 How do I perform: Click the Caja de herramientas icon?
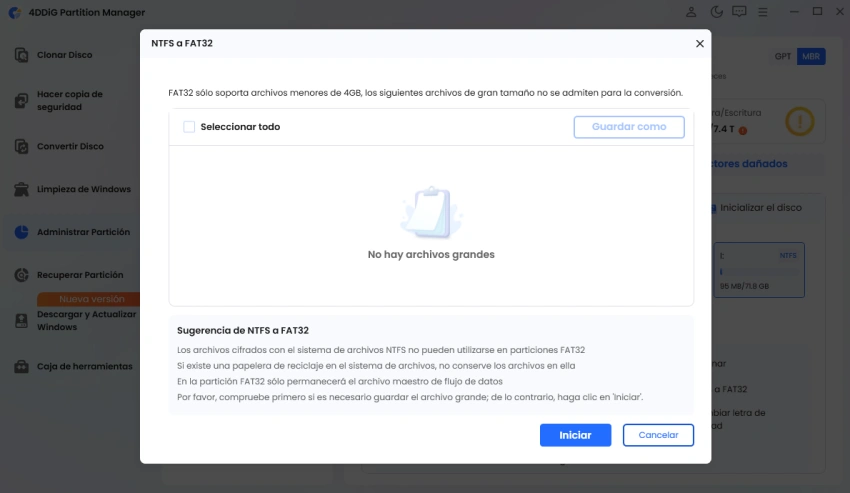click(x=21, y=367)
